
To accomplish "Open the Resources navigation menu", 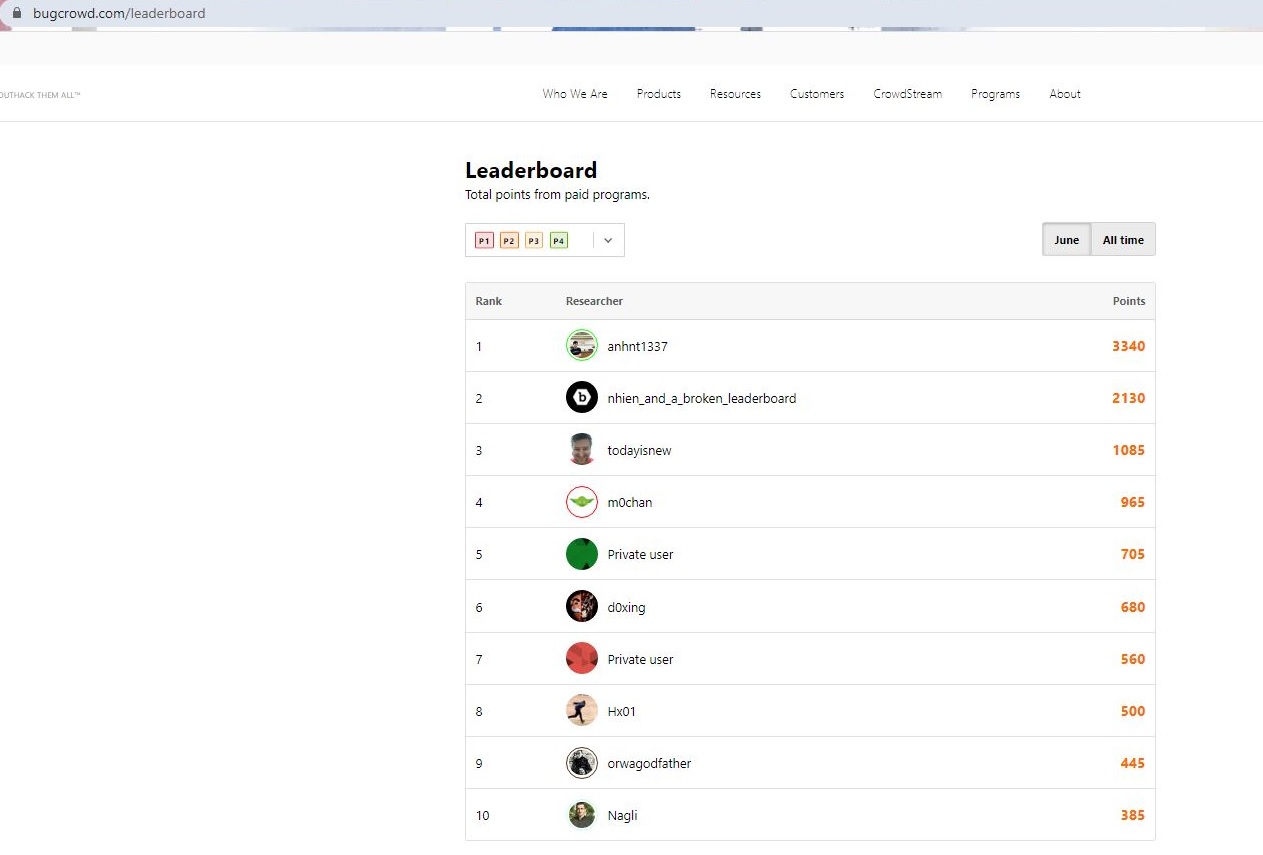I will [x=735, y=94].
